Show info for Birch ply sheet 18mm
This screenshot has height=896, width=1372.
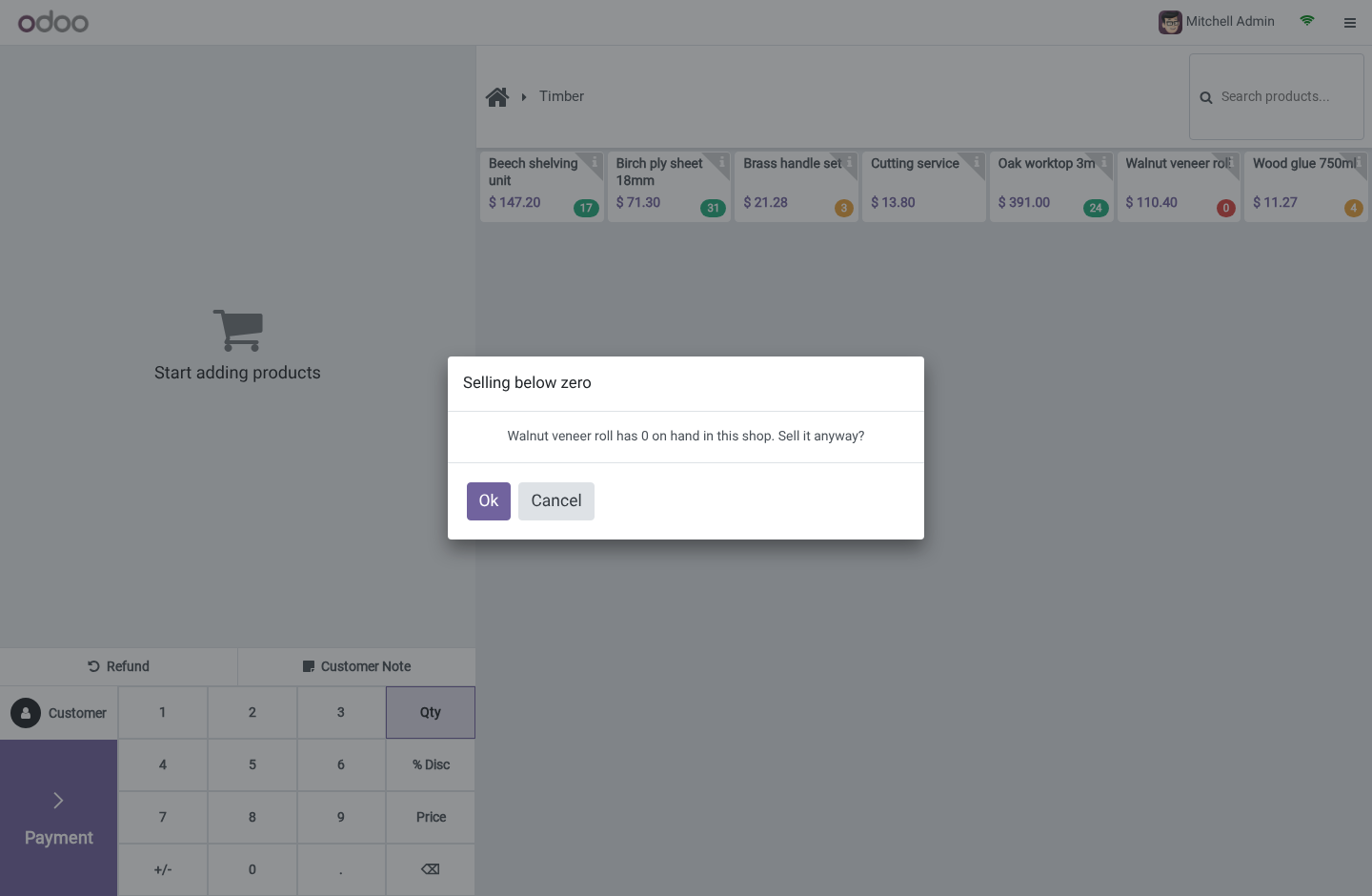click(722, 161)
